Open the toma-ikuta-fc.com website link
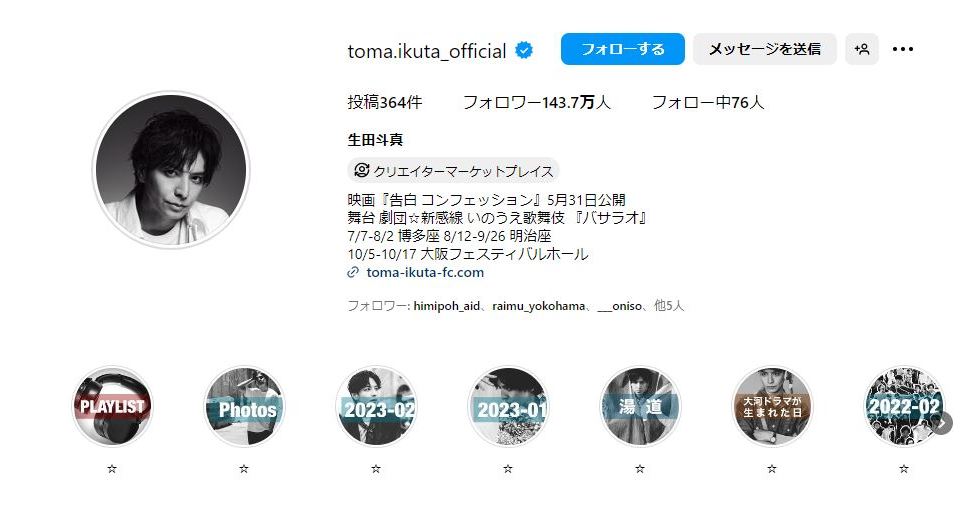This screenshot has width=976, height=511. point(425,272)
